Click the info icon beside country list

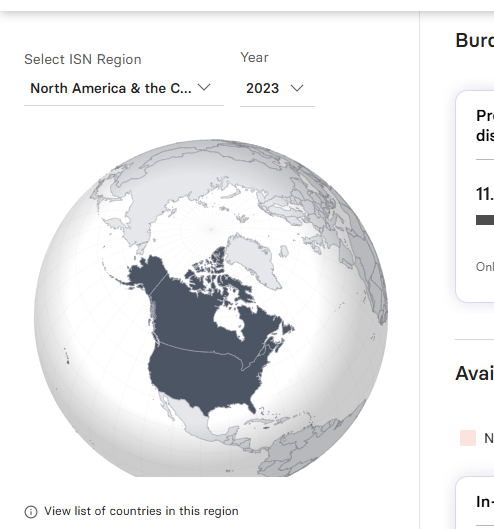pyautogui.click(x=31, y=512)
